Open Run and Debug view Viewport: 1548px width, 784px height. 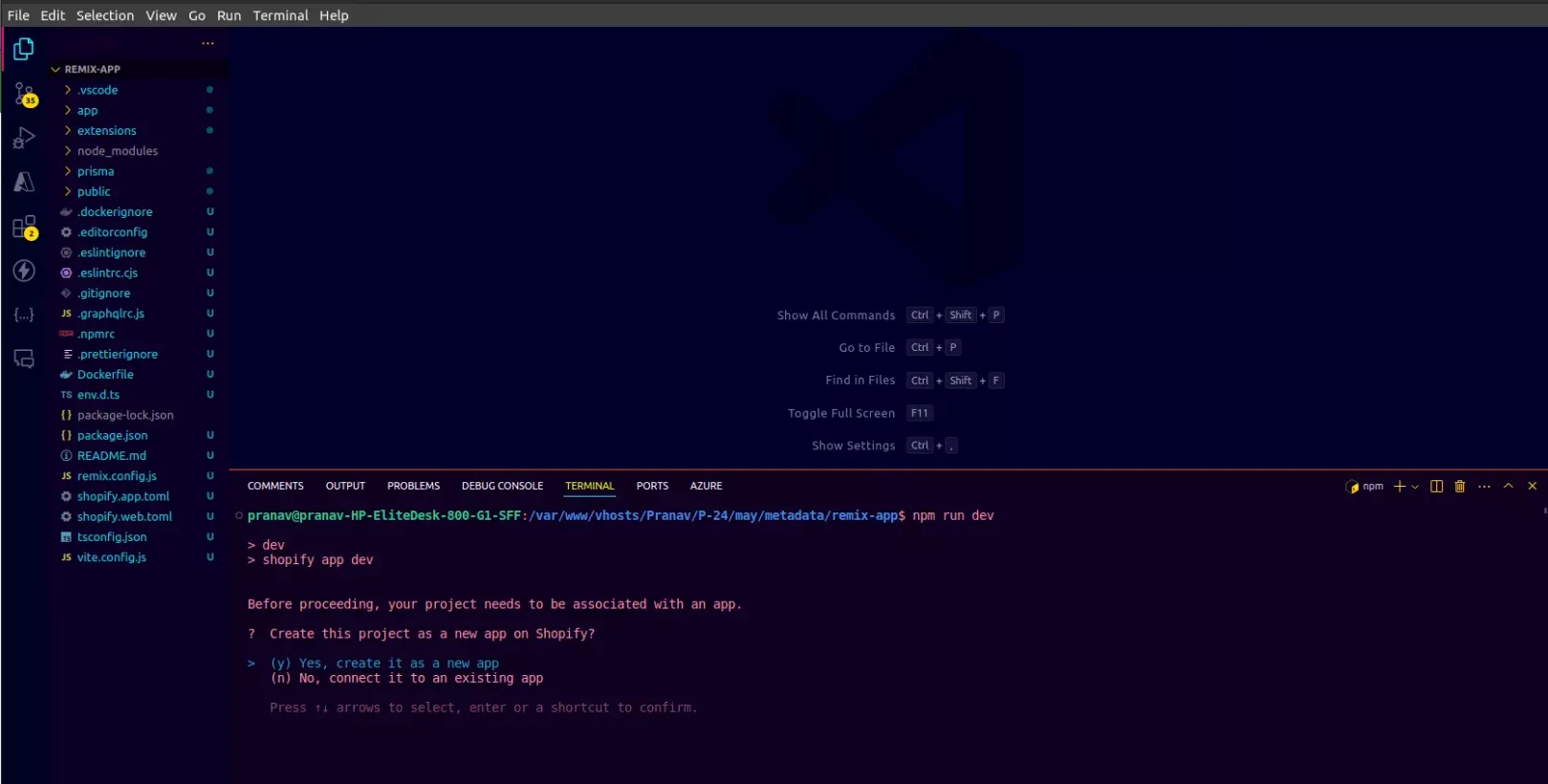(x=24, y=139)
